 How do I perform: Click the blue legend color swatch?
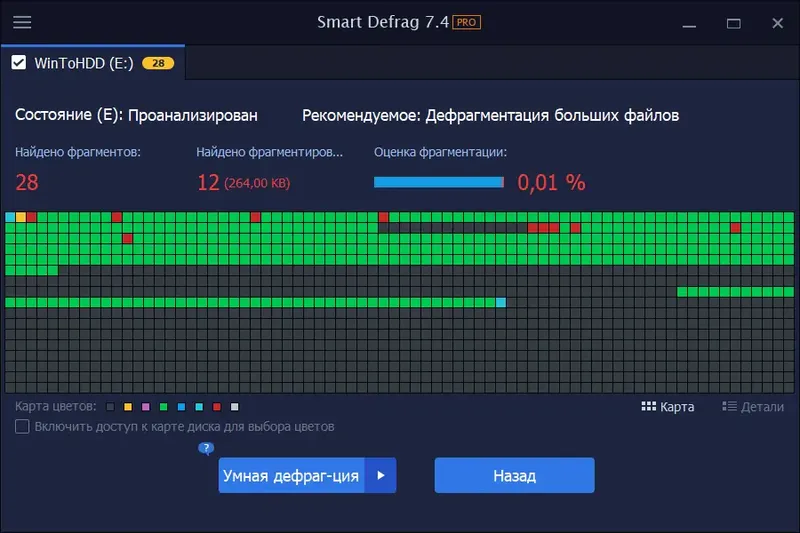tap(181, 407)
